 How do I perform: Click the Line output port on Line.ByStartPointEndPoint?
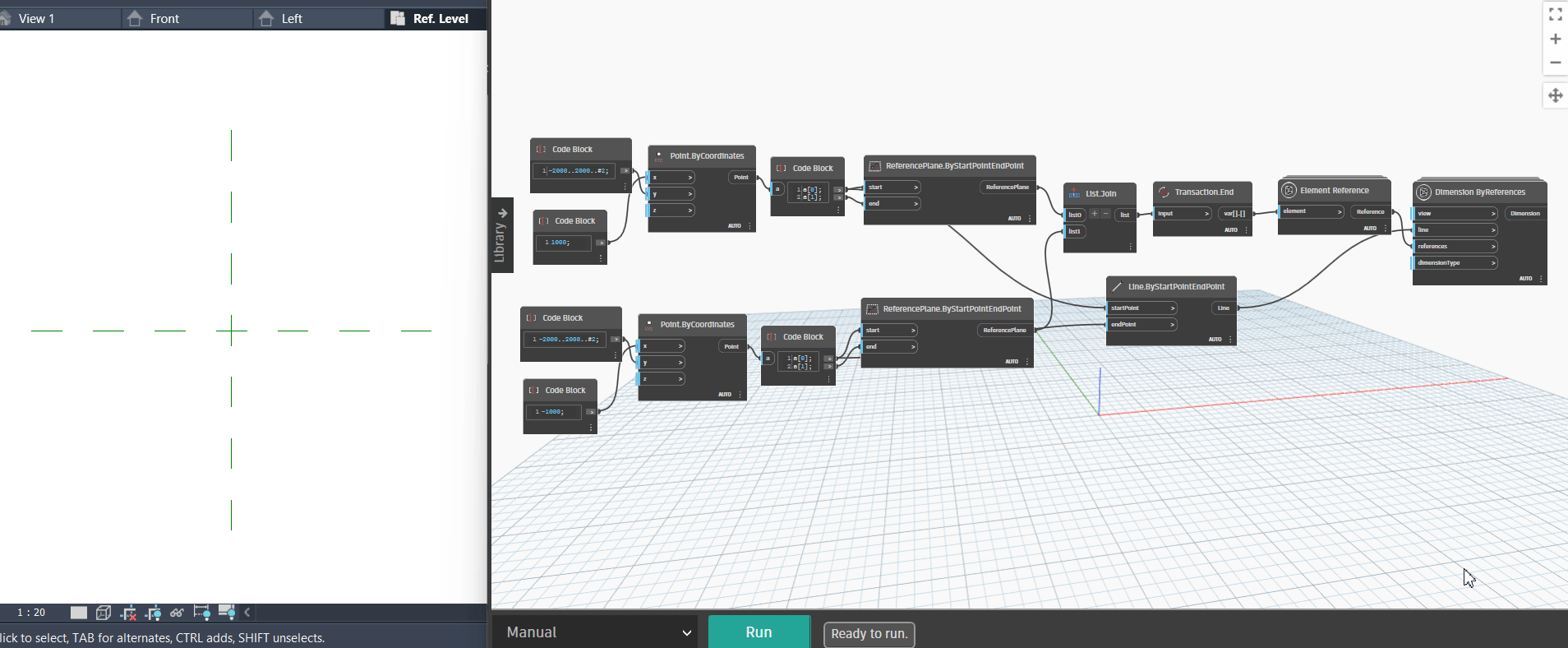pyautogui.click(x=1224, y=308)
